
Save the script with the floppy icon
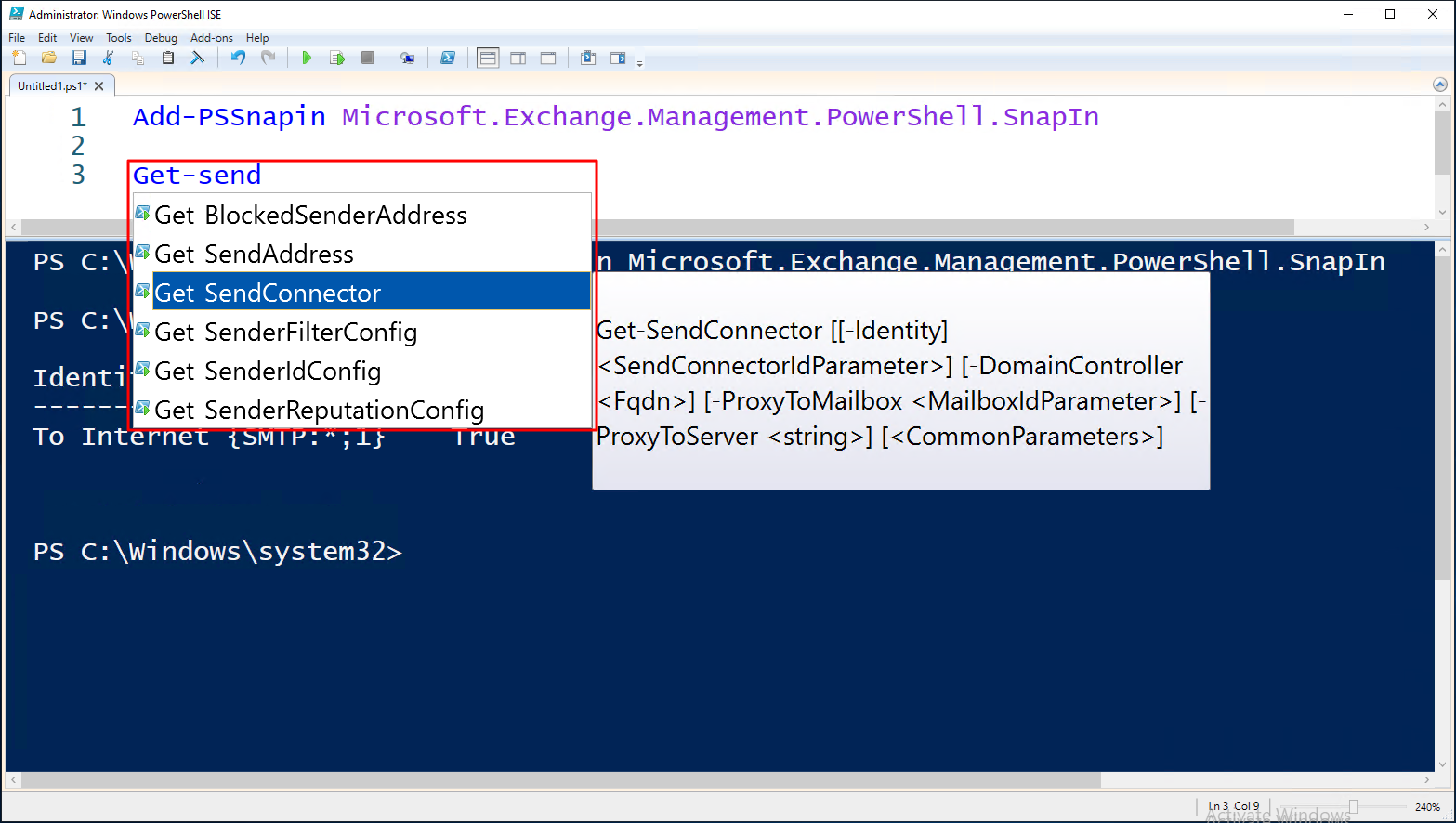pyautogui.click(x=79, y=58)
